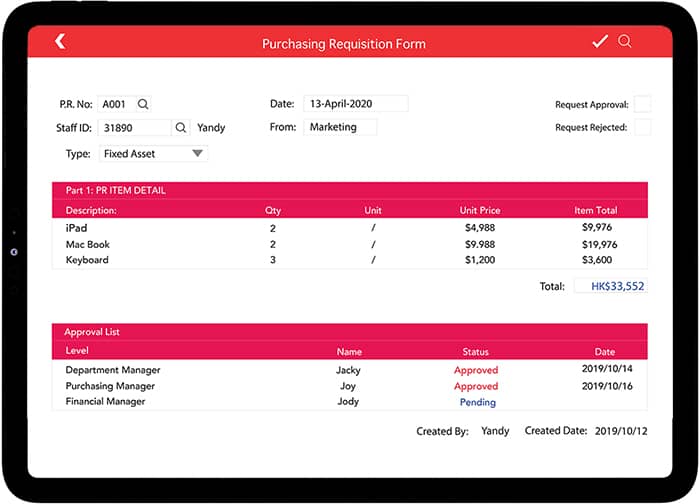The image size is (700, 504).
Task: Click the Qty column header
Action: 273,210
